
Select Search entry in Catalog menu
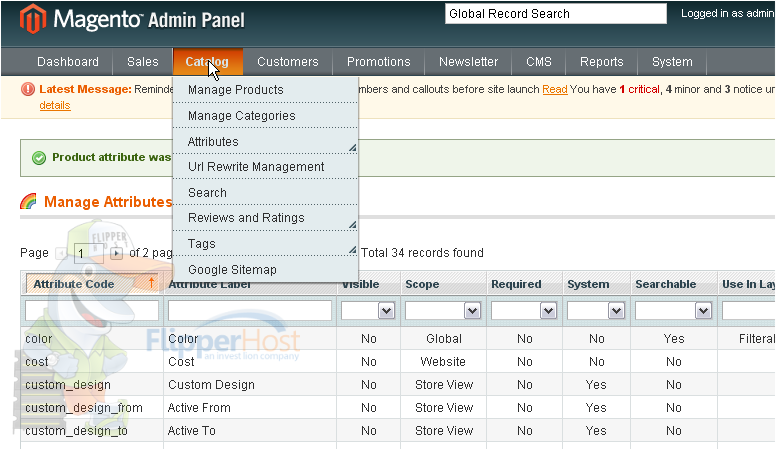pos(265,193)
